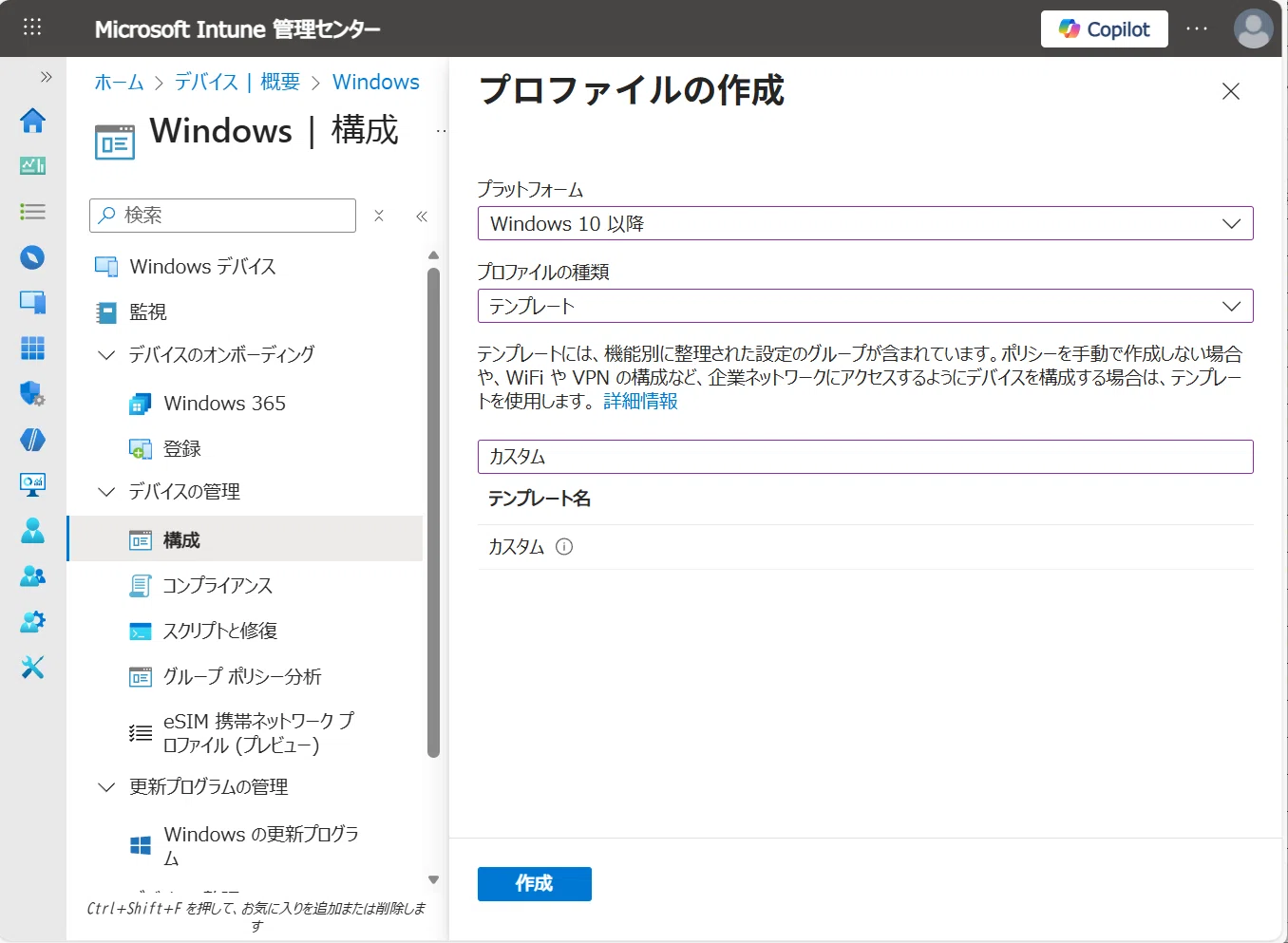1288x943 pixels.
Task: Expand the left navigation rail chevrons
Action: pos(46,77)
